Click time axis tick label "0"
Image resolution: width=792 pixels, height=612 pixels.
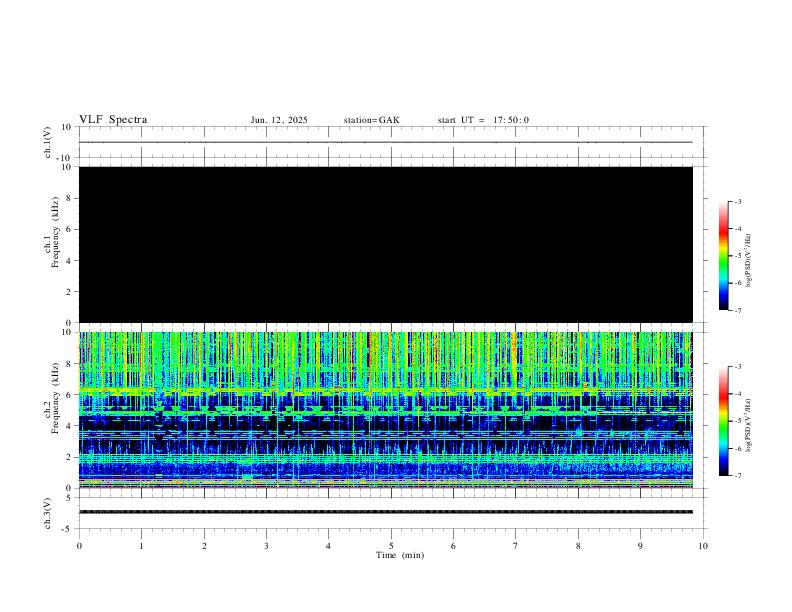(79, 546)
